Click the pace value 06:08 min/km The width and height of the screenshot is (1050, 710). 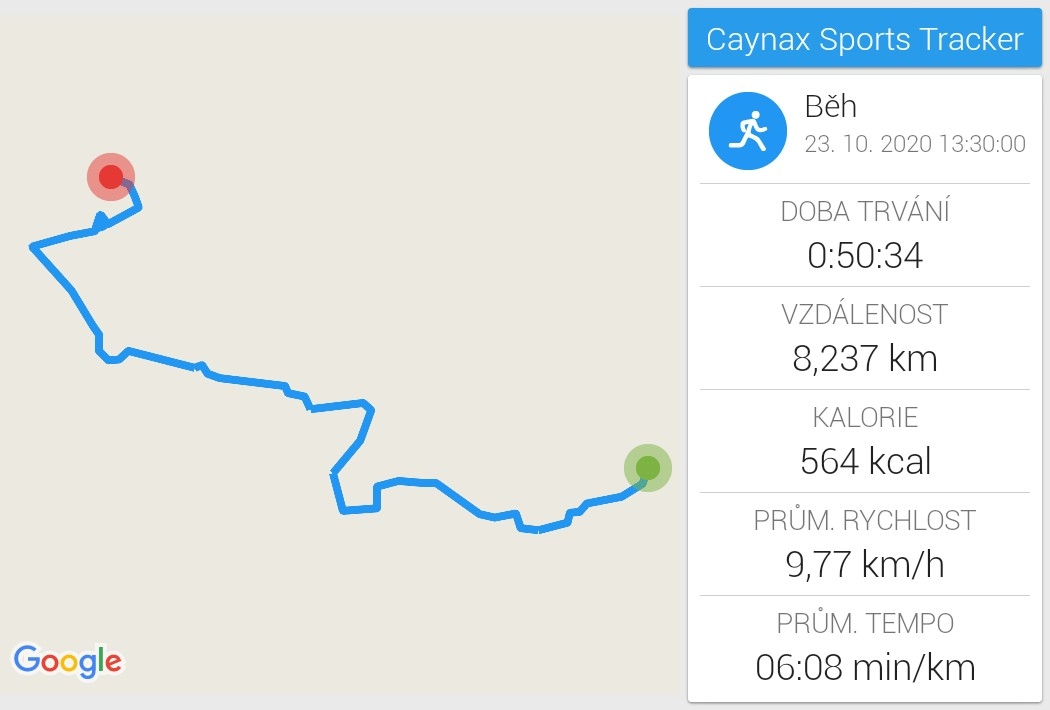click(865, 667)
